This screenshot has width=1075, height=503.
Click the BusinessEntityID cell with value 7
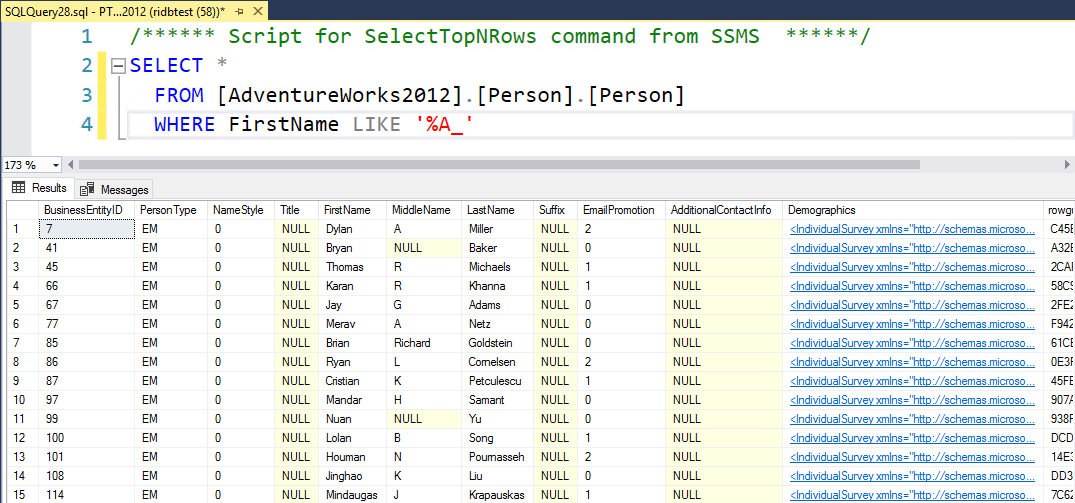[86, 229]
